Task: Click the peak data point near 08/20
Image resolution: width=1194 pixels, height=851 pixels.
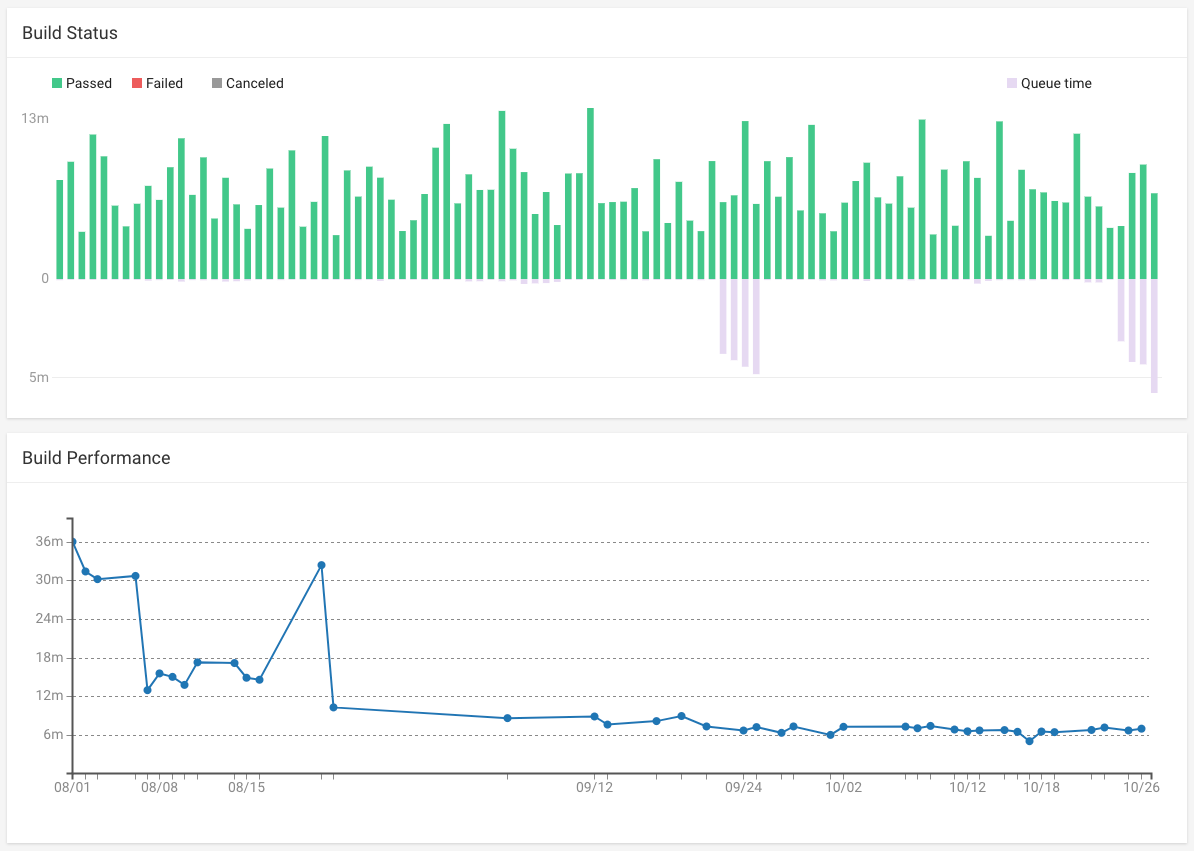Action: coord(321,564)
